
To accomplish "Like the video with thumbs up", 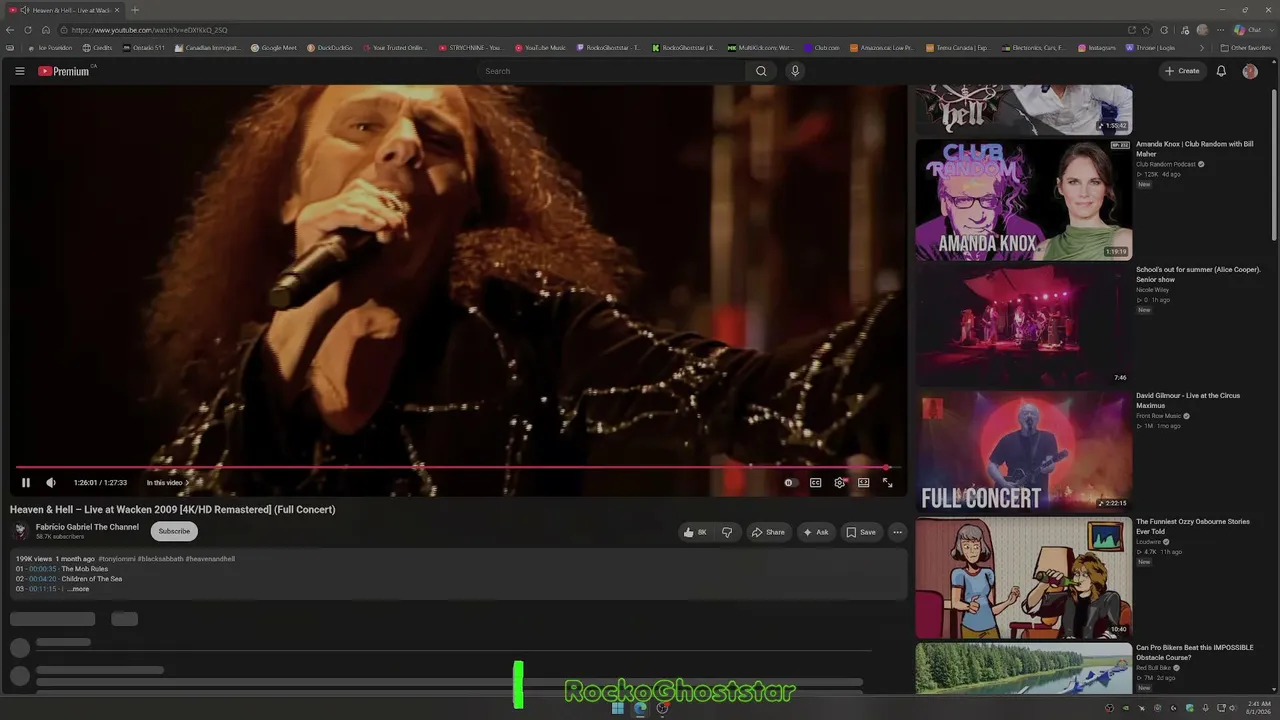I will (695, 532).
